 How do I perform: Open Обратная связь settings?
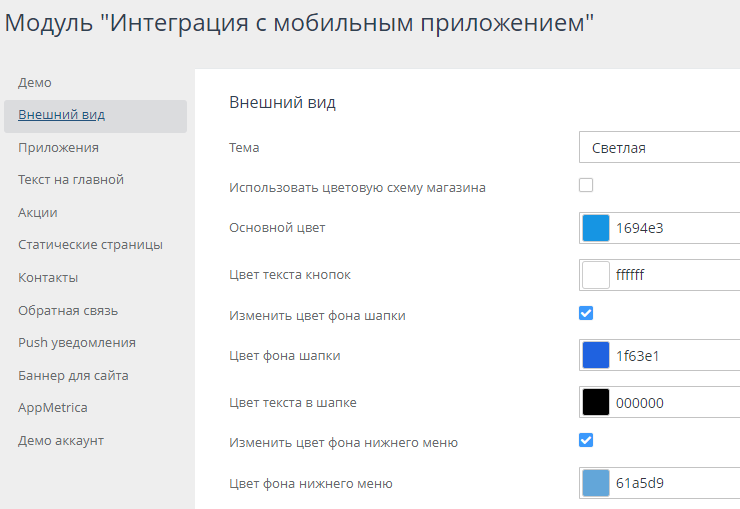[x=68, y=311]
